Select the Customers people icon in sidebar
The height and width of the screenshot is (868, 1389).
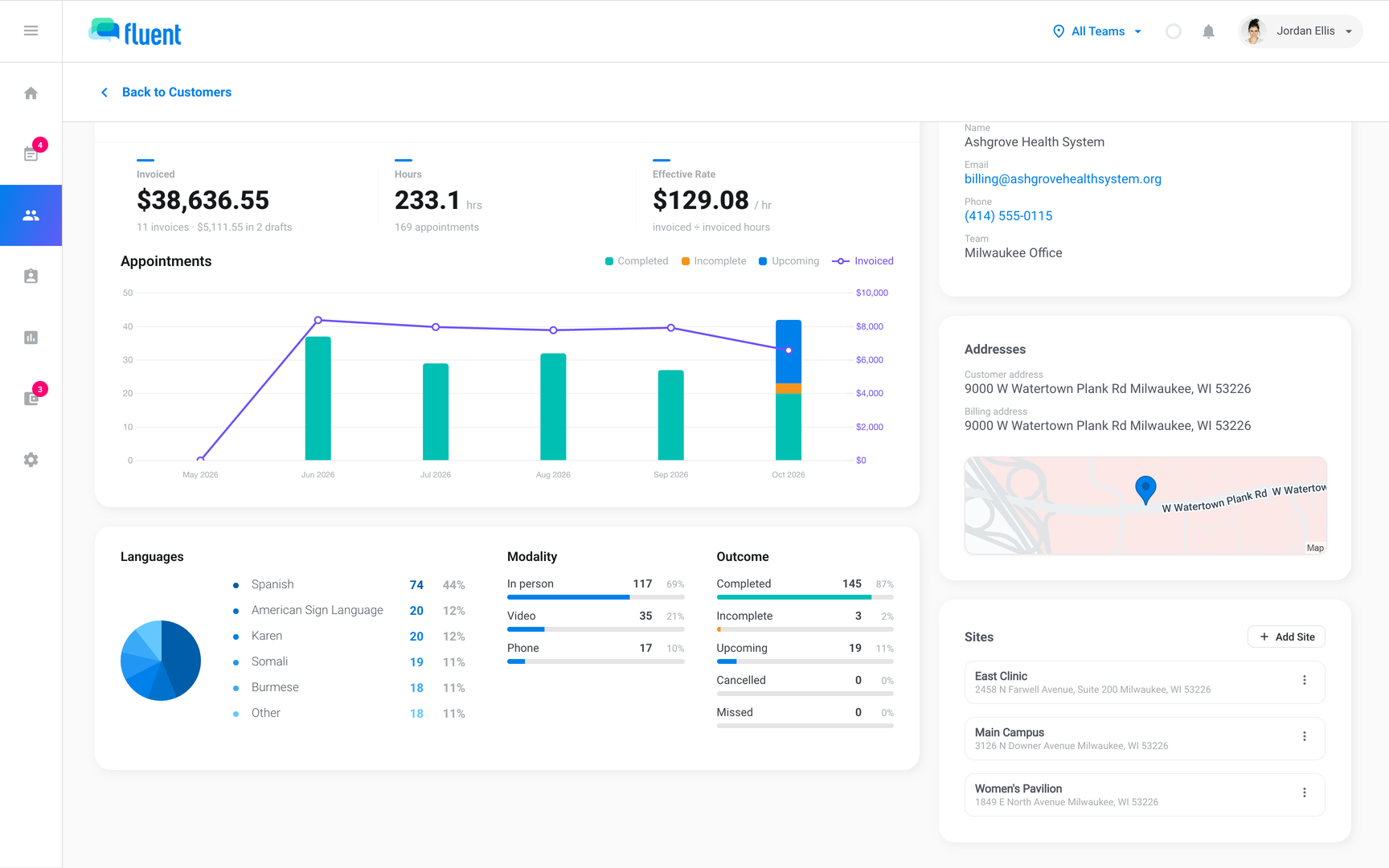31,215
